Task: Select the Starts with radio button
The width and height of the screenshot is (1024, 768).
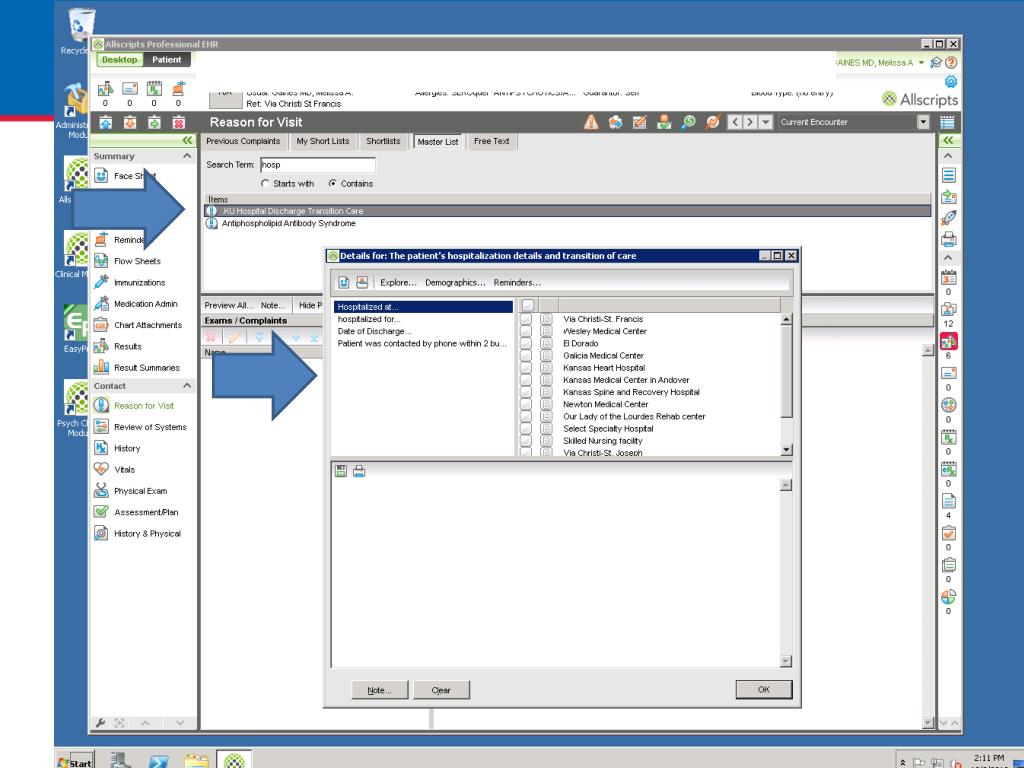Action: 265,184
